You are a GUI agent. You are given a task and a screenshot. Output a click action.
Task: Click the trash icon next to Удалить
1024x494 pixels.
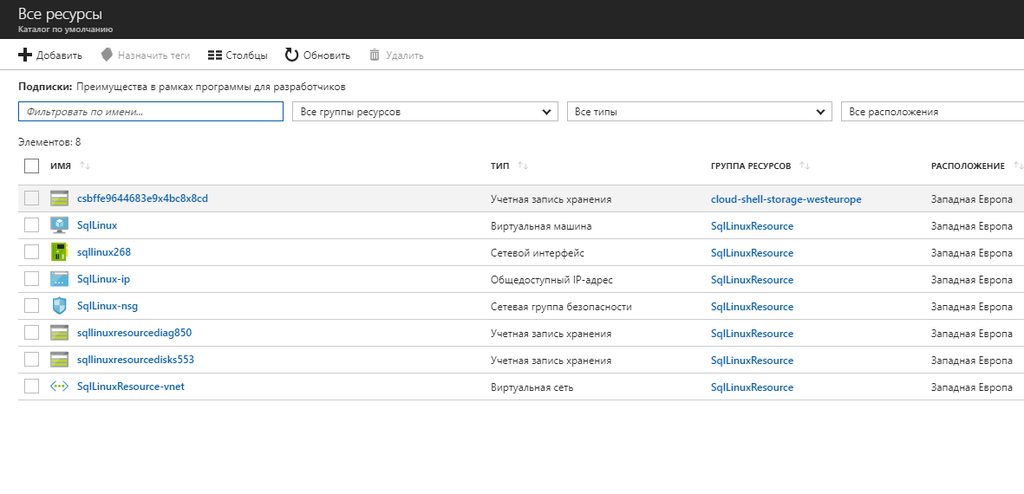(374, 55)
